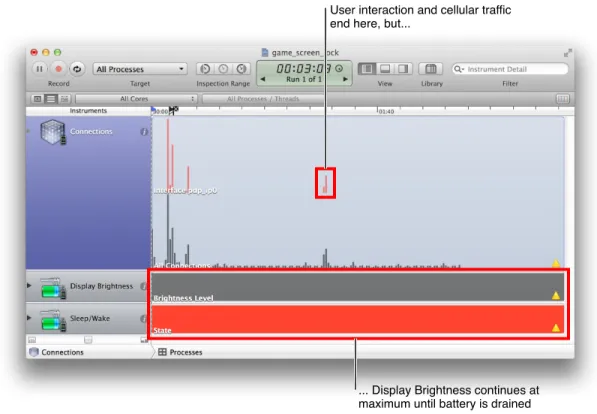Viewport: 597px width, 414px height.
Task: Set inspection range end button
Action: pos(241,69)
